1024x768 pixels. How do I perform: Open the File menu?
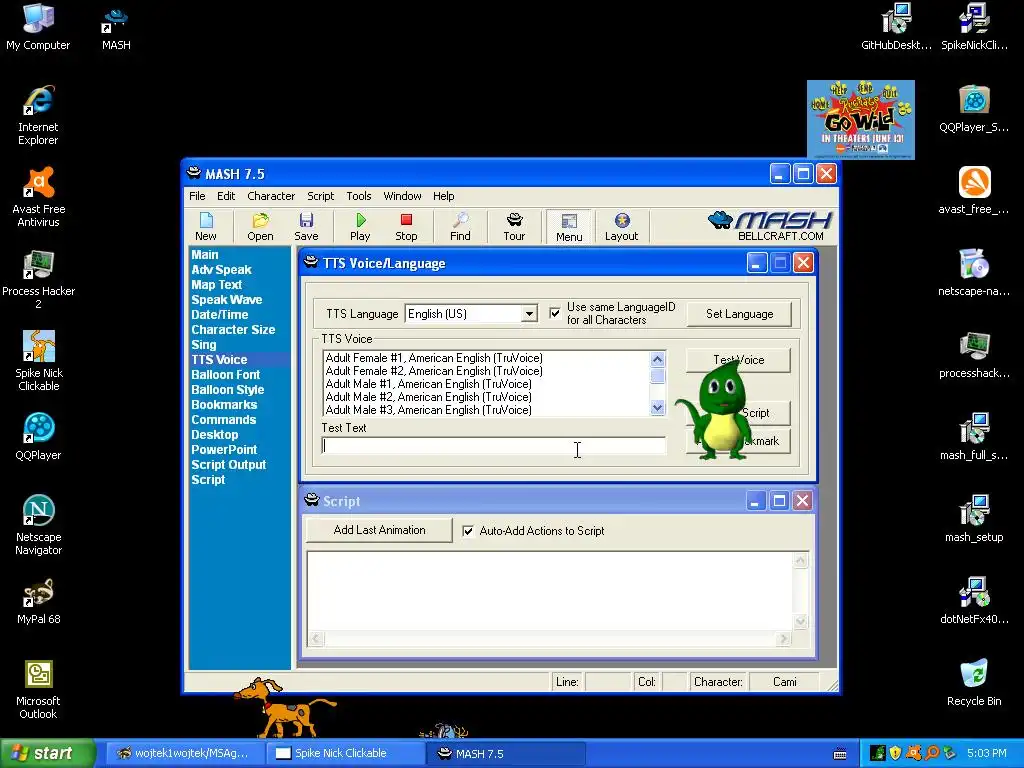197,196
